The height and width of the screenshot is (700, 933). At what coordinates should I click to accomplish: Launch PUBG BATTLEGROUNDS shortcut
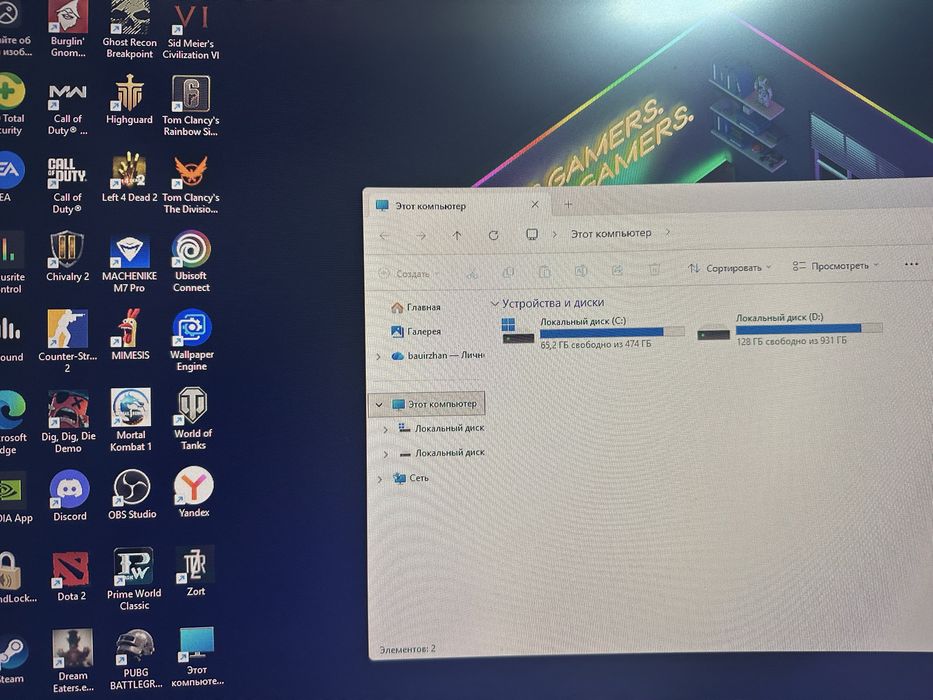point(136,660)
